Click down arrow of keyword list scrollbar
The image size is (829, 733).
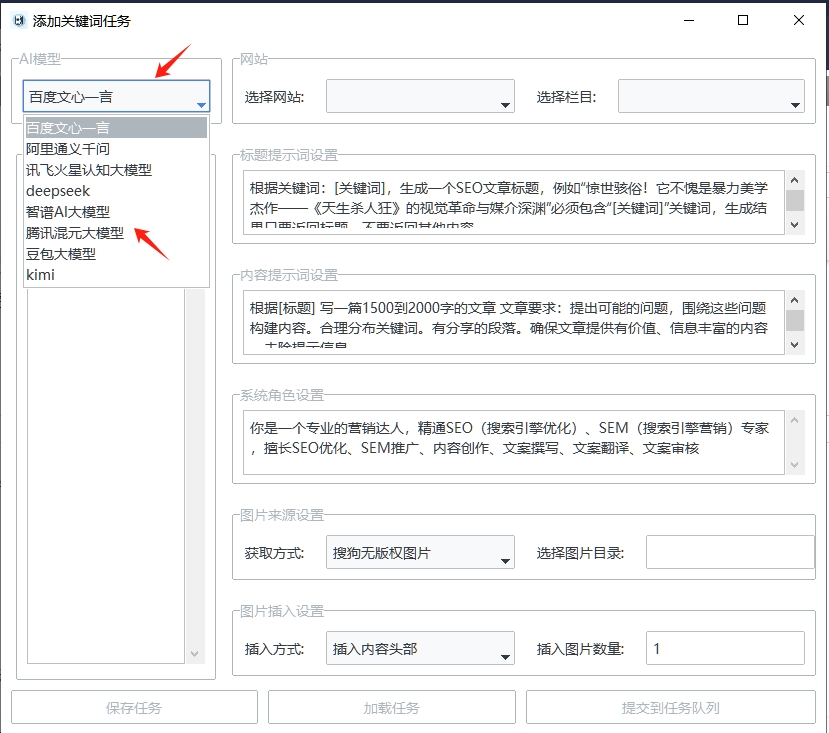[x=195, y=654]
